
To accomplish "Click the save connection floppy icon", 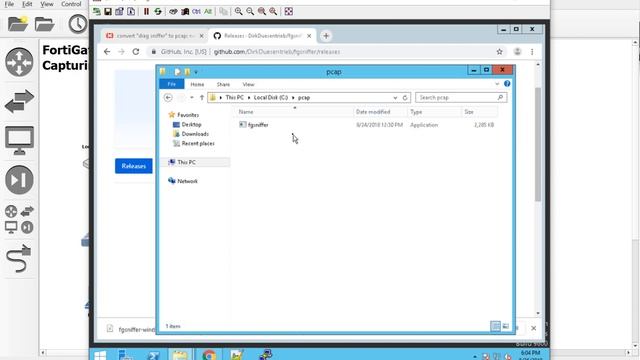I will [x=108, y=11].
